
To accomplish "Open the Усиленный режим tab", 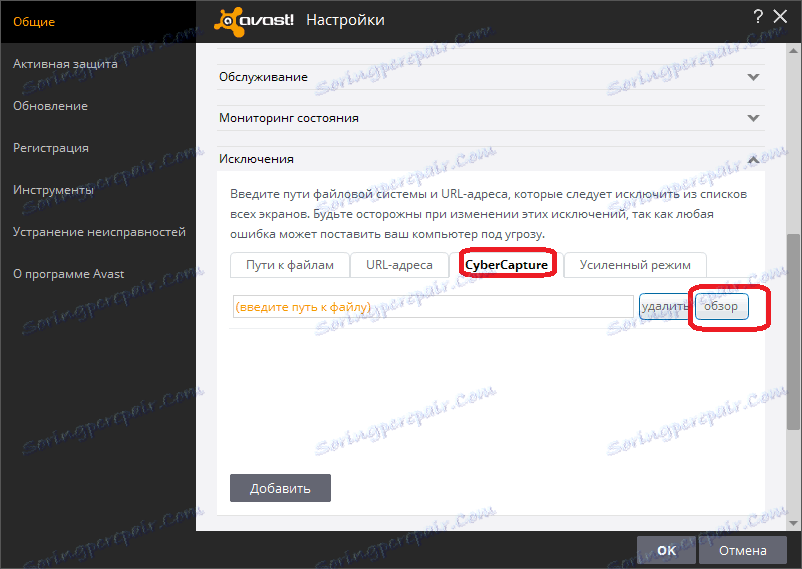I will [x=635, y=265].
